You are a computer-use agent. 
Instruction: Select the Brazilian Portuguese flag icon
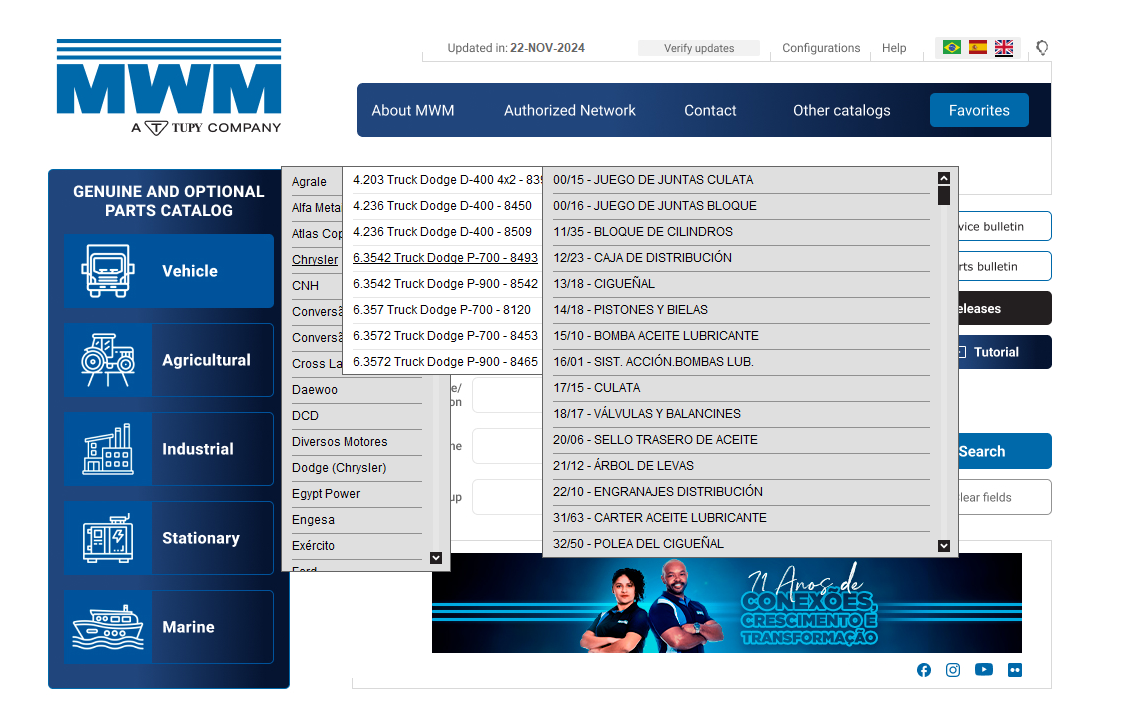pyautogui.click(x=952, y=47)
